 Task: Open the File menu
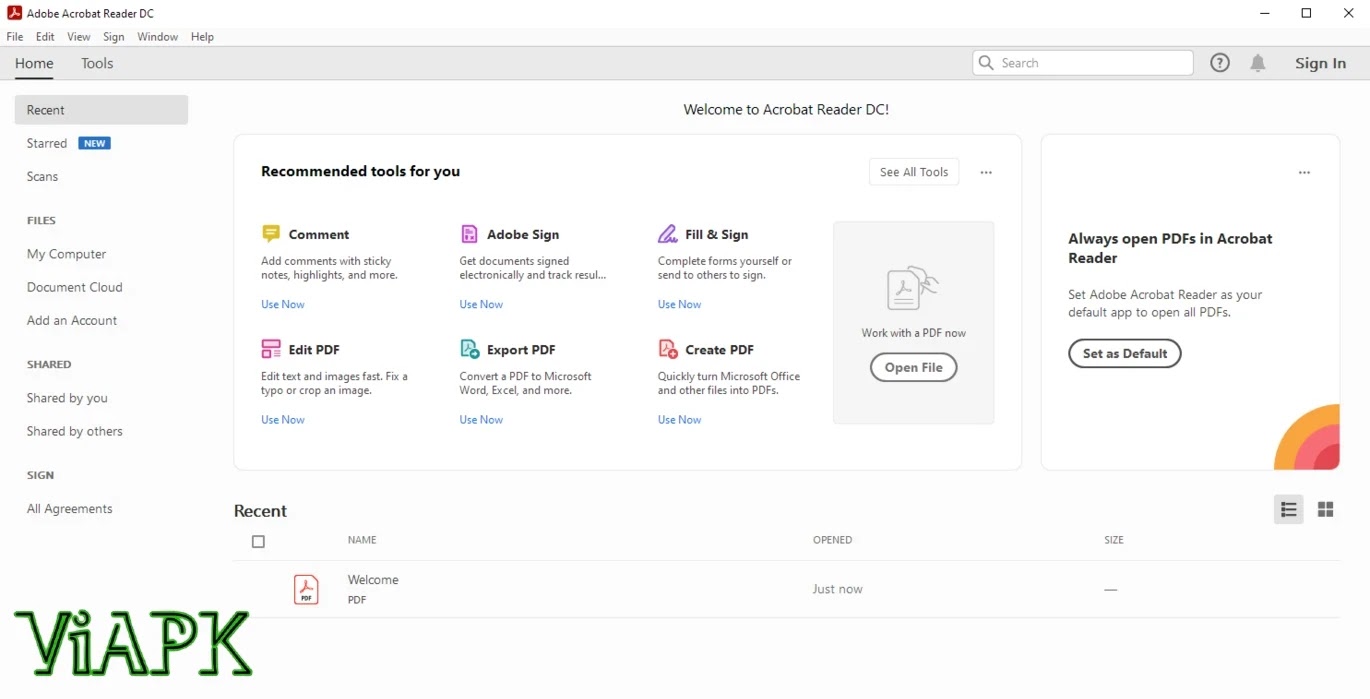click(x=14, y=37)
